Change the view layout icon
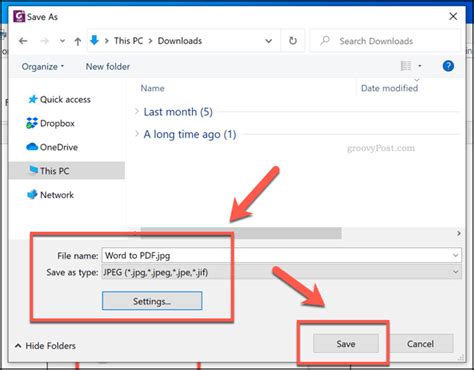 pyautogui.click(x=406, y=66)
